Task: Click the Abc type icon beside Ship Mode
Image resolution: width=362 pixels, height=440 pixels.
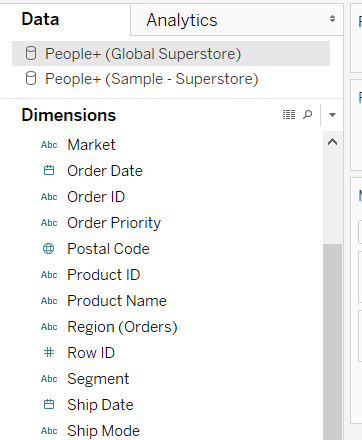Action: point(49,431)
